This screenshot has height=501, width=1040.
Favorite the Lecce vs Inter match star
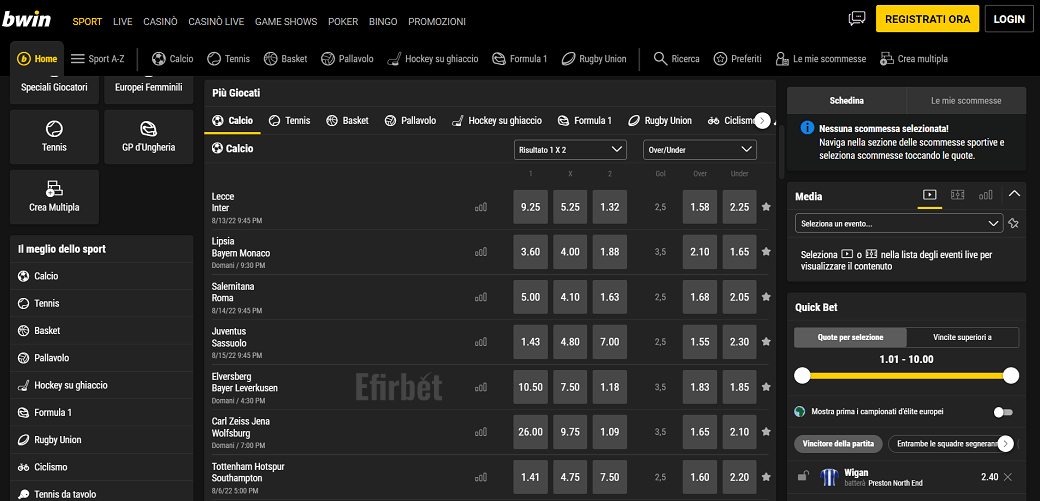[x=766, y=207]
